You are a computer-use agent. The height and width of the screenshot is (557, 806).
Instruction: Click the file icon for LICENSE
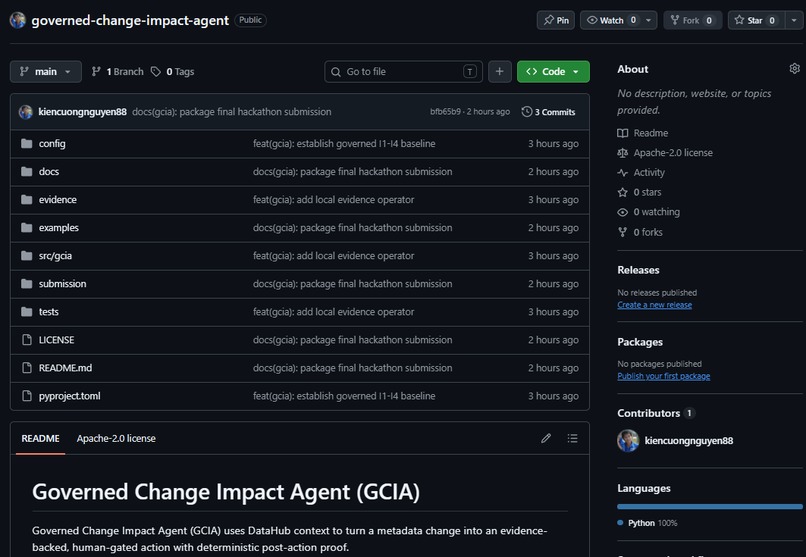(x=27, y=339)
